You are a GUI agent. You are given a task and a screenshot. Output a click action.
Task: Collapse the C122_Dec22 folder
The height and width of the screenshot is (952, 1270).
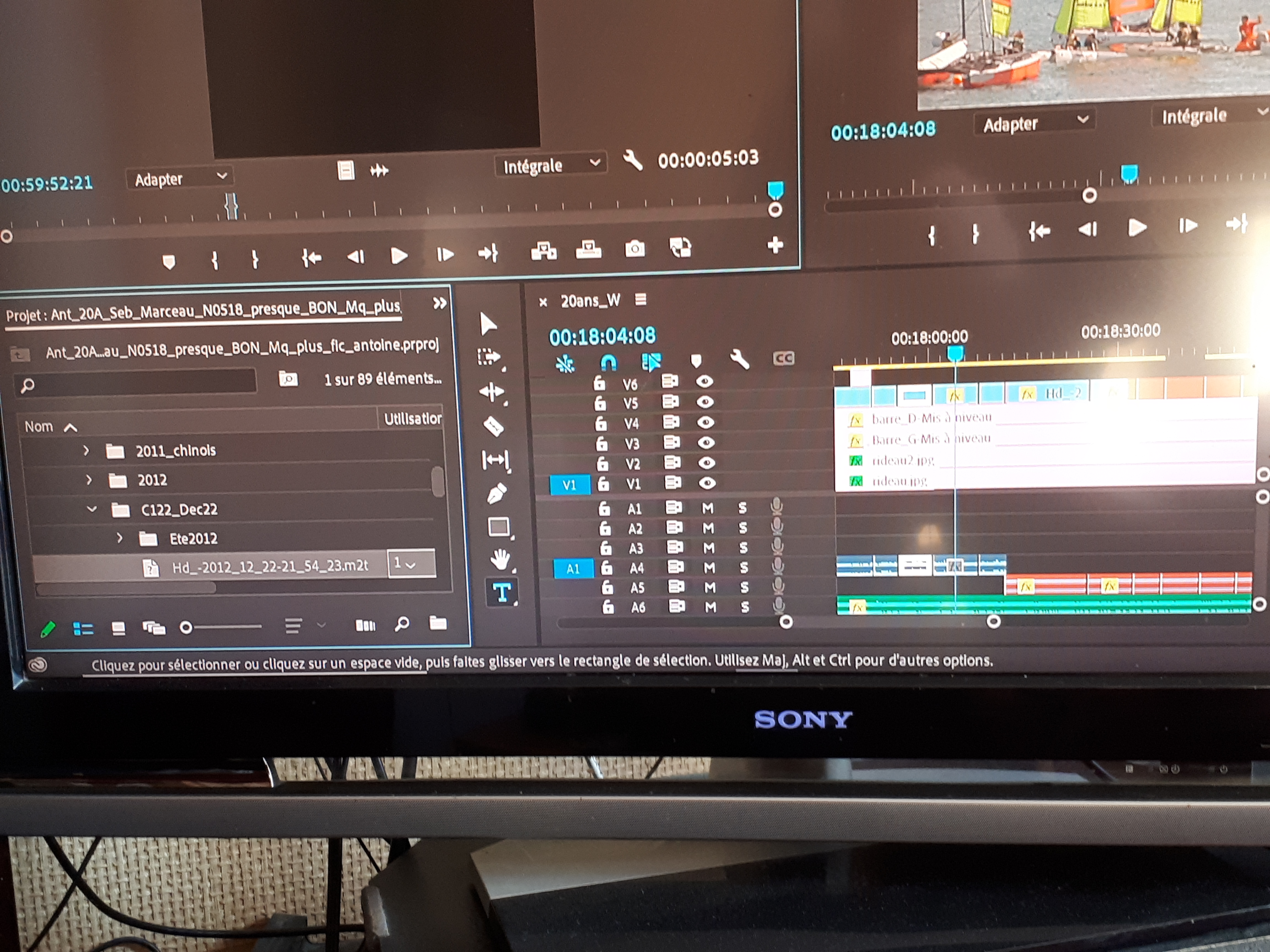coord(91,509)
